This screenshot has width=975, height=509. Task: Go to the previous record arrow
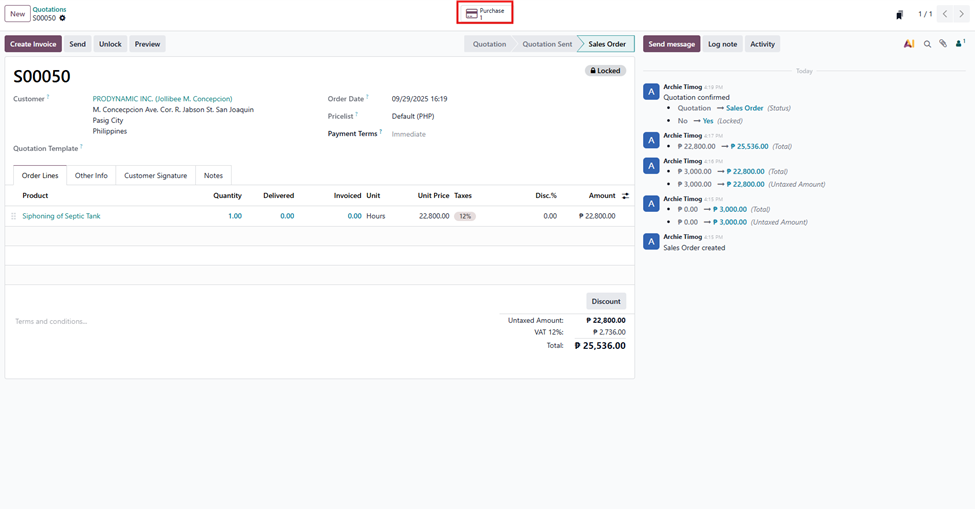945,14
